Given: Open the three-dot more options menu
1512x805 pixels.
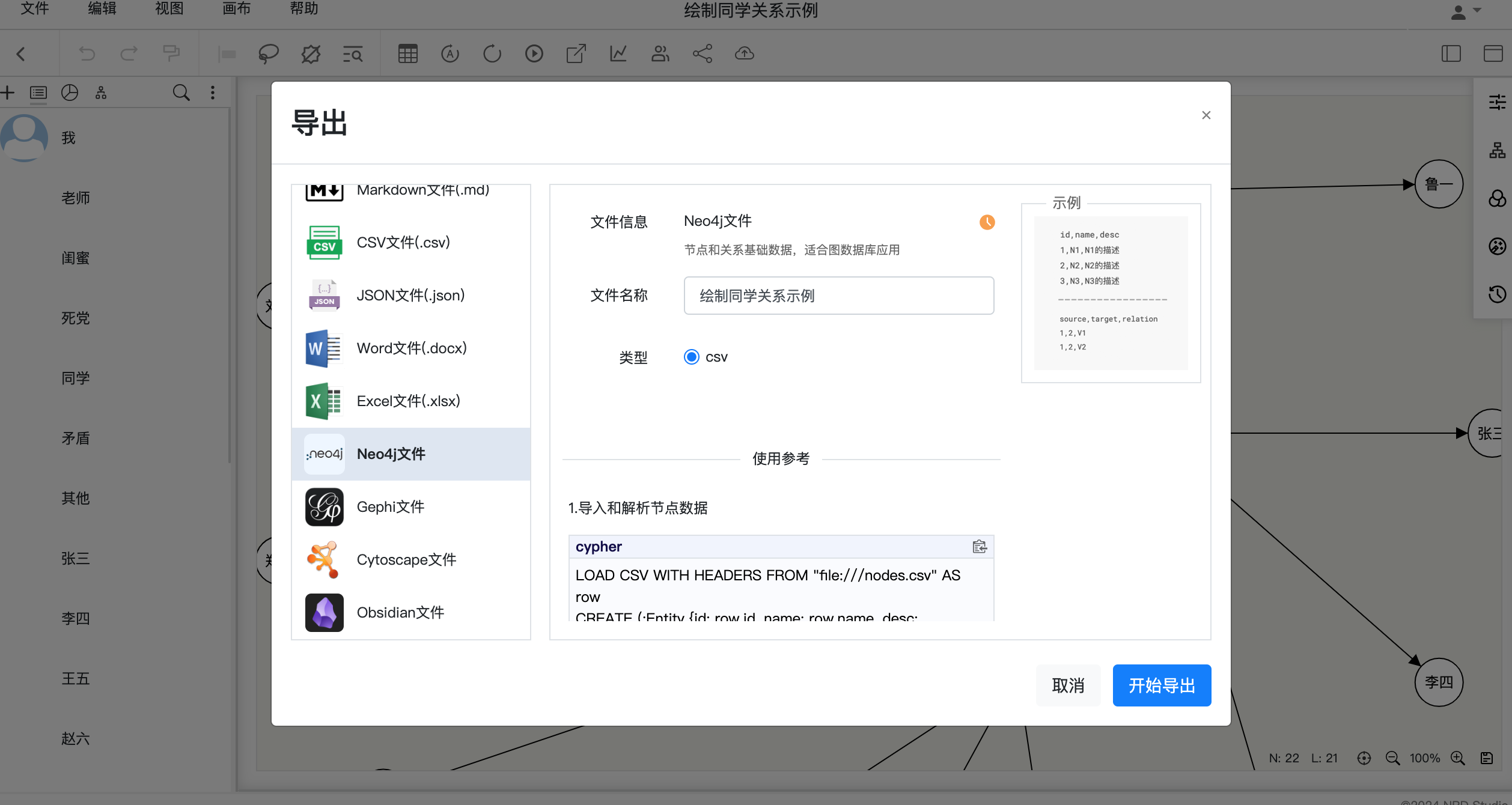Looking at the screenshot, I should click(x=213, y=93).
